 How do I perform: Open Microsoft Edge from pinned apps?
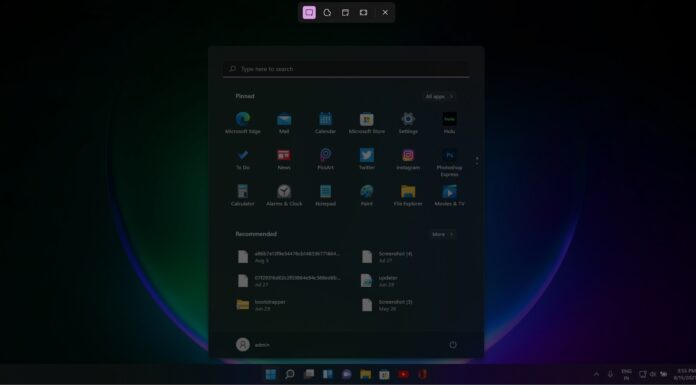pos(242,123)
